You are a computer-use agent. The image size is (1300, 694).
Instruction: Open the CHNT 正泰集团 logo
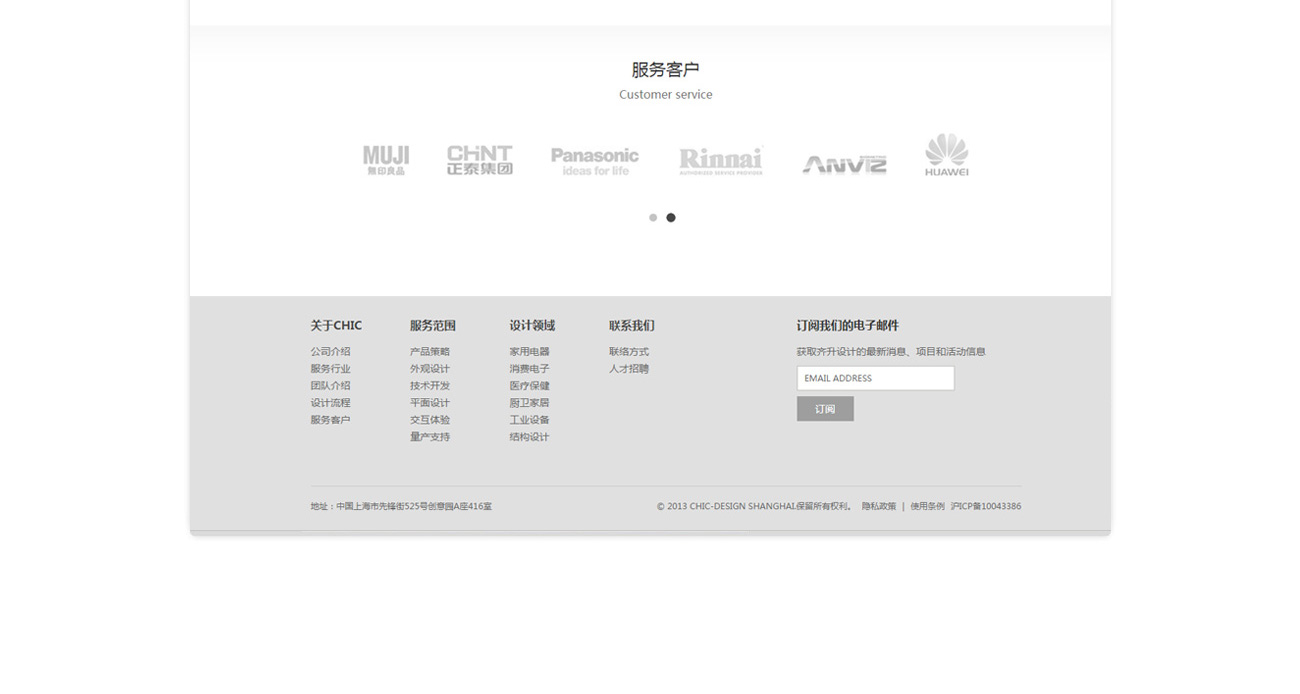(x=480, y=160)
